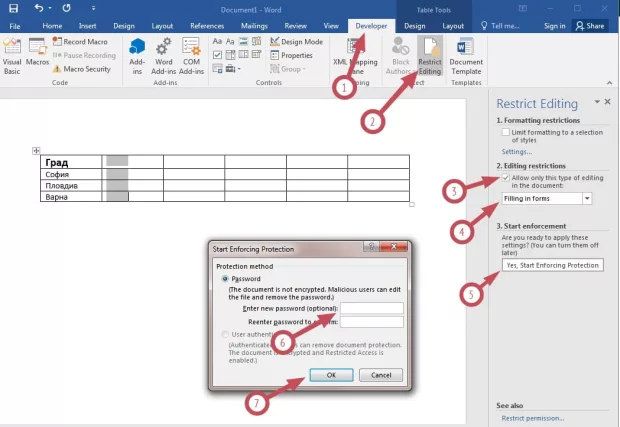Open the Visual Basic editor

click(x=12, y=57)
